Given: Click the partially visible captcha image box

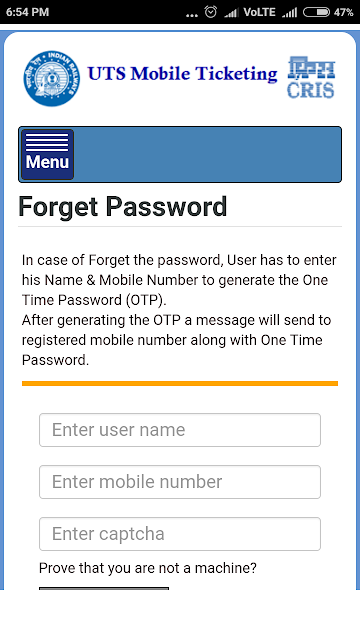Looking at the screenshot, I should coord(104,588).
